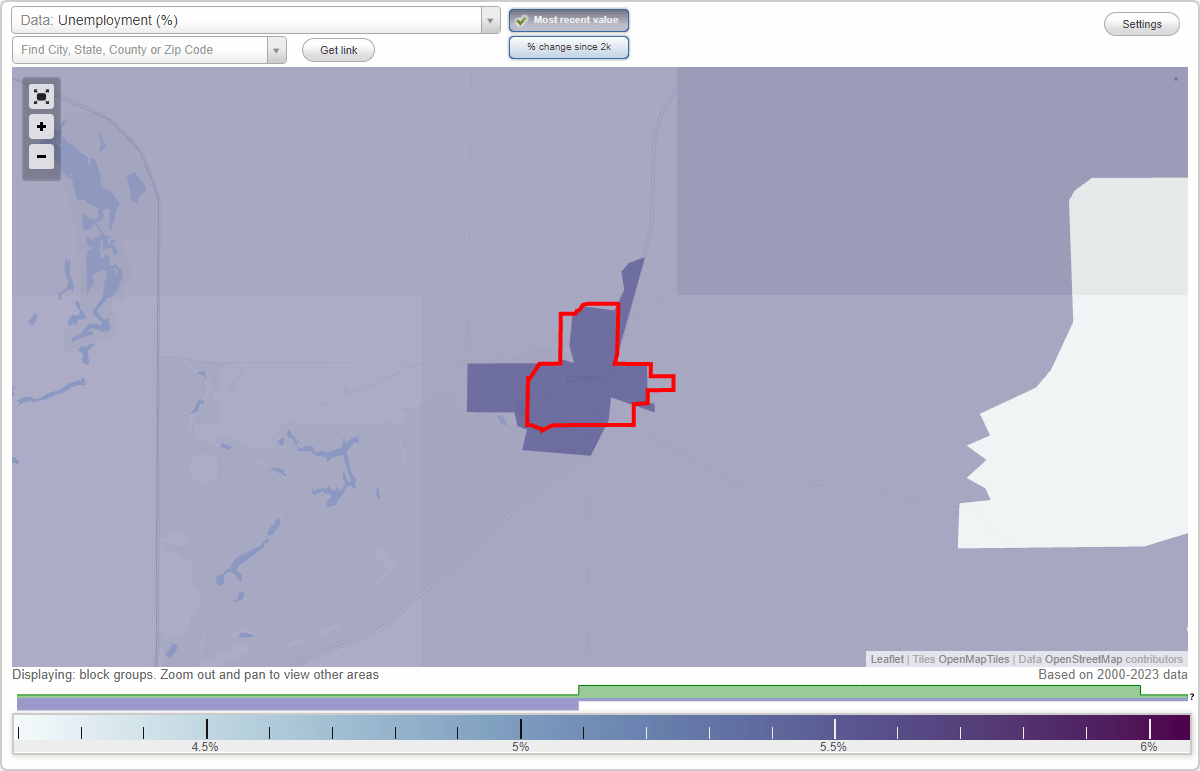Screen dimensions: 1200x771
Task: Open the Leaflet attribution link
Action: point(887,659)
